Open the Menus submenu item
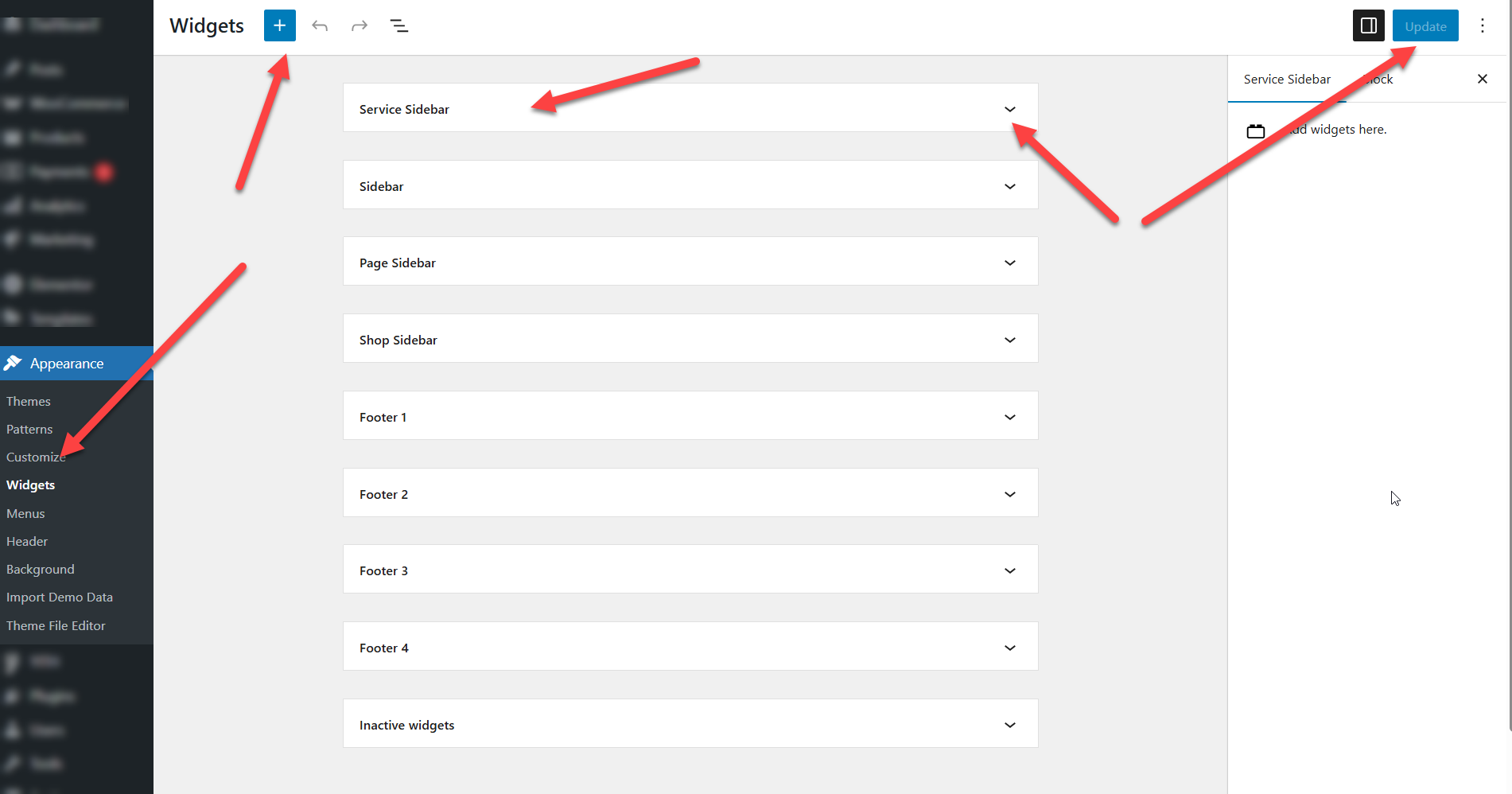The image size is (1512, 794). tap(25, 514)
